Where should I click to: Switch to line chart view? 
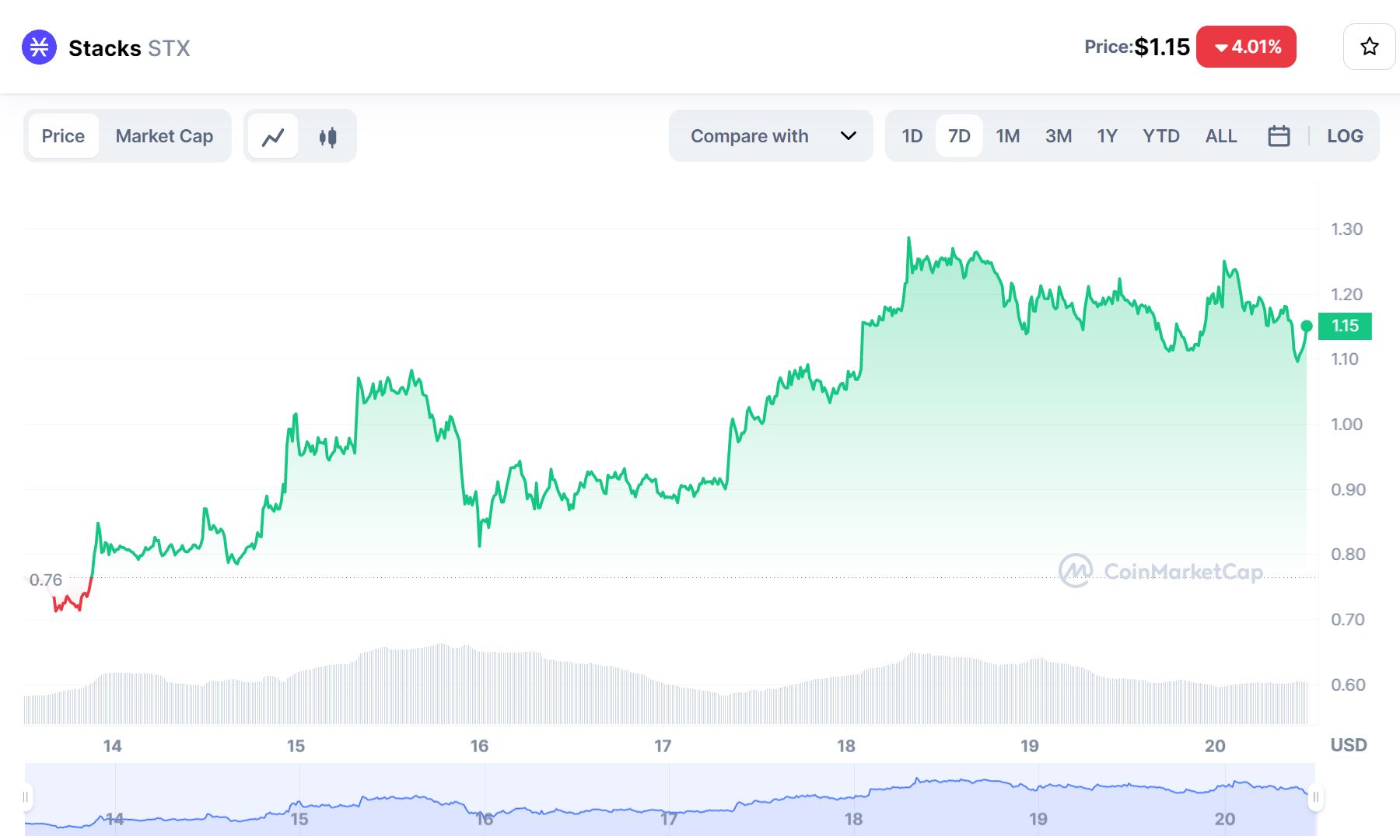273,137
